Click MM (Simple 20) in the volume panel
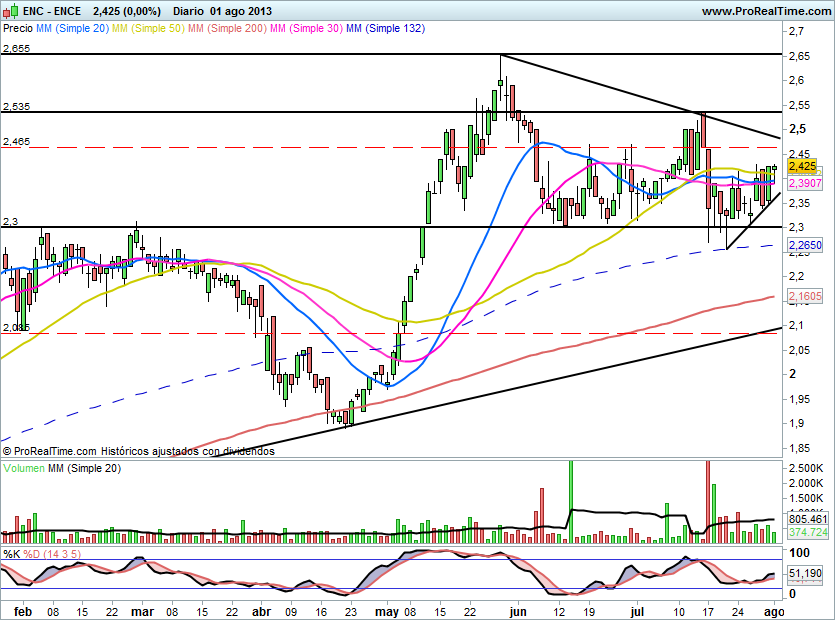 [x=85, y=468]
